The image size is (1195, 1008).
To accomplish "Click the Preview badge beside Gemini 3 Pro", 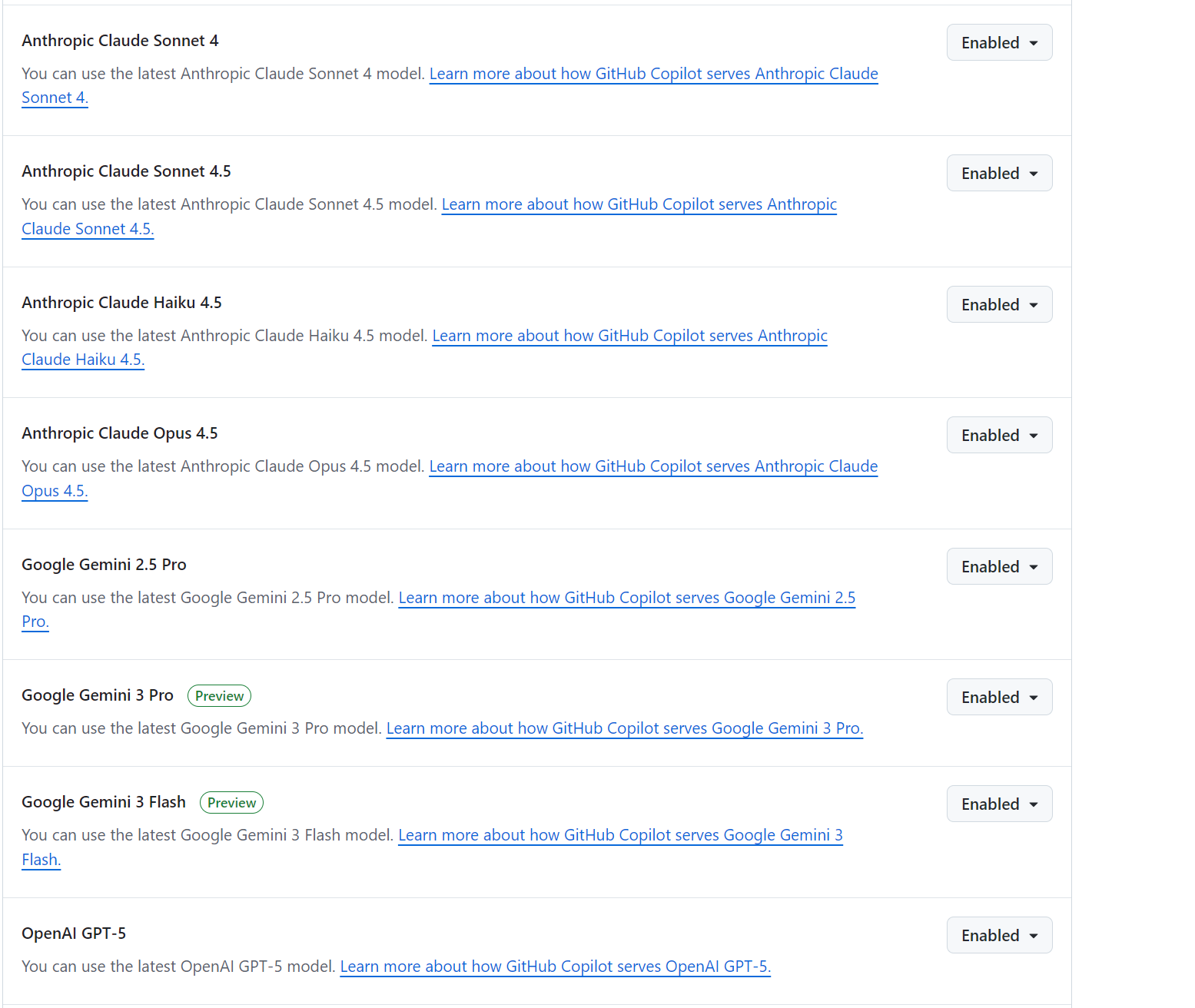I will pos(219,695).
